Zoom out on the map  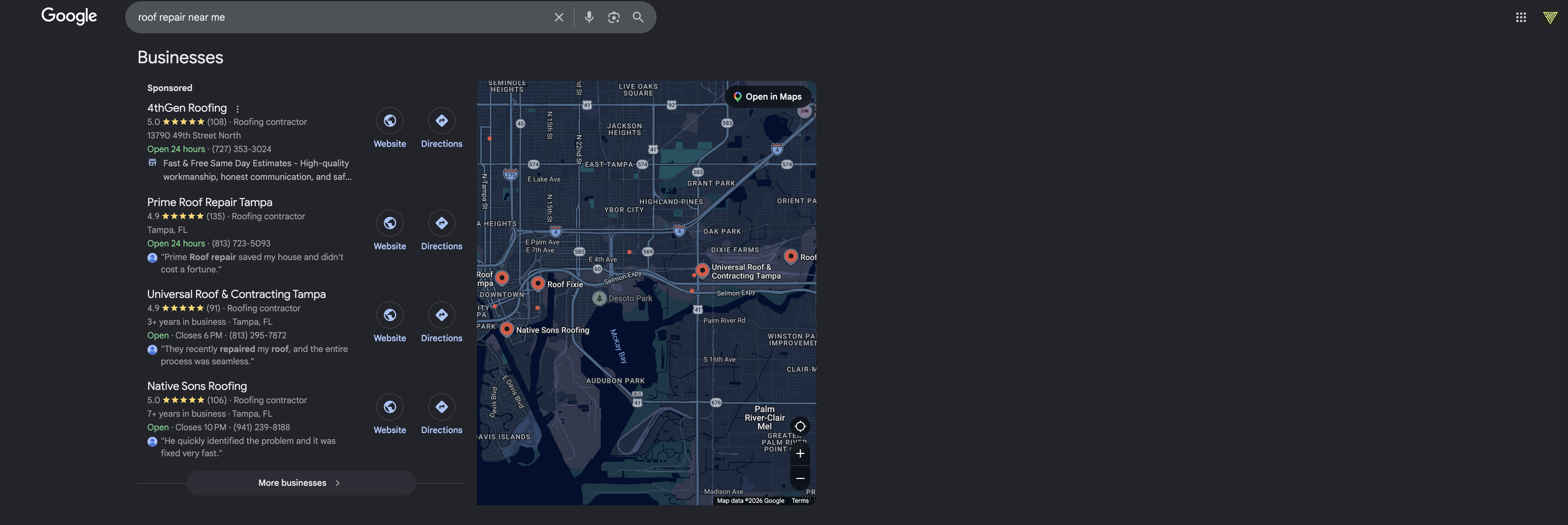tap(800, 478)
